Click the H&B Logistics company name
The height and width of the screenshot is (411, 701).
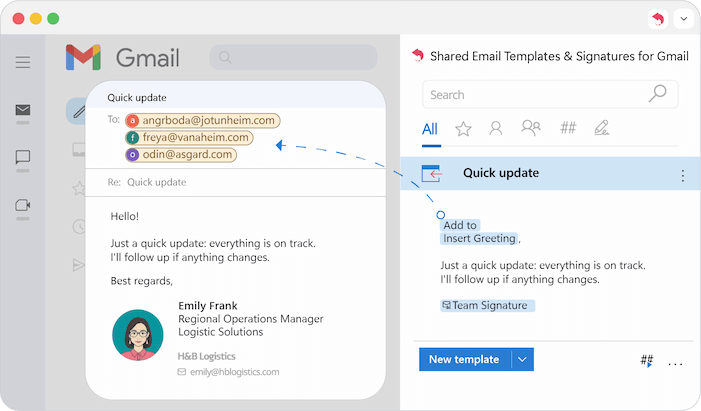click(x=207, y=356)
